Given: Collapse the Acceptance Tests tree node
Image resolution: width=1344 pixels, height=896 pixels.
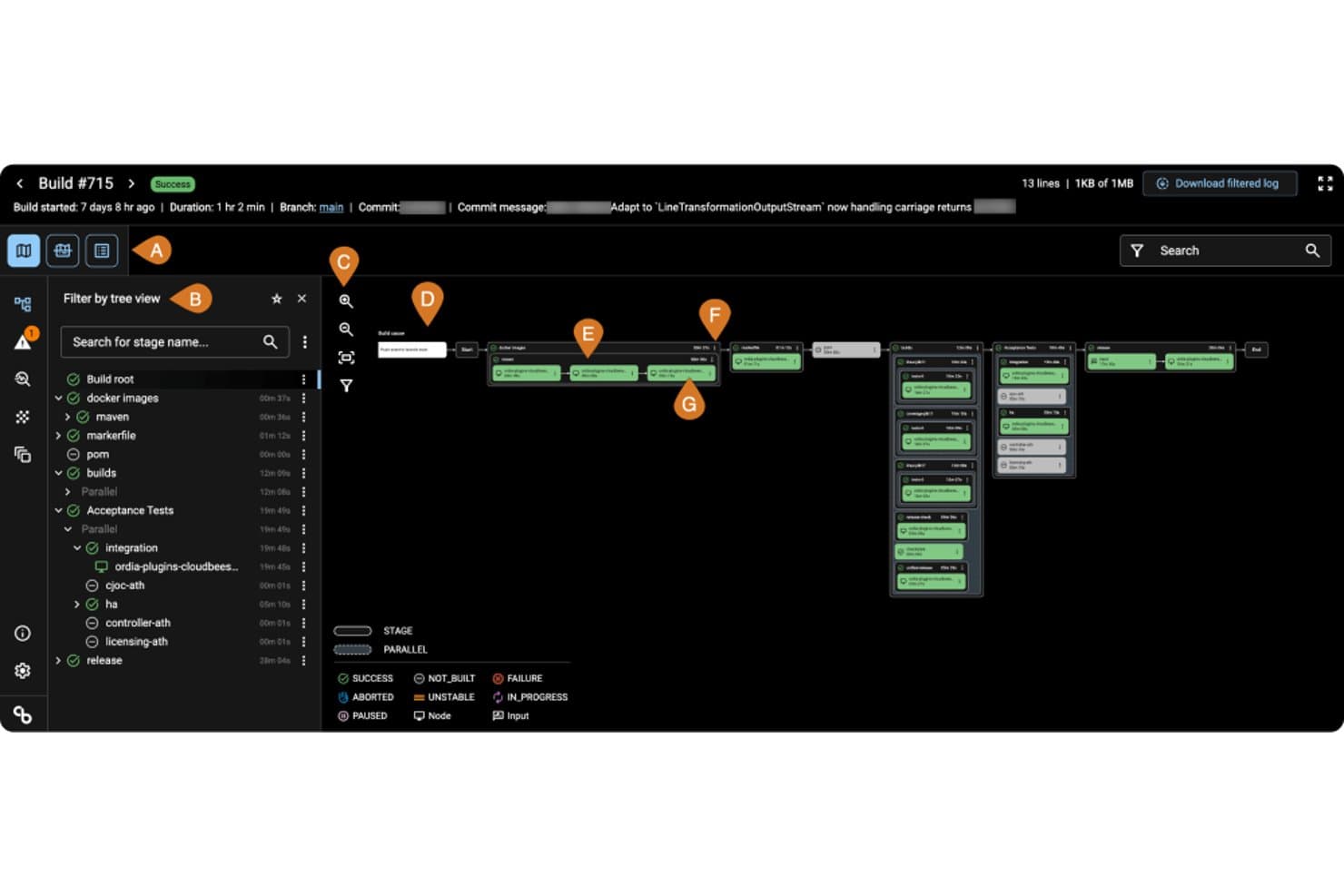Looking at the screenshot, I should 58,511.
